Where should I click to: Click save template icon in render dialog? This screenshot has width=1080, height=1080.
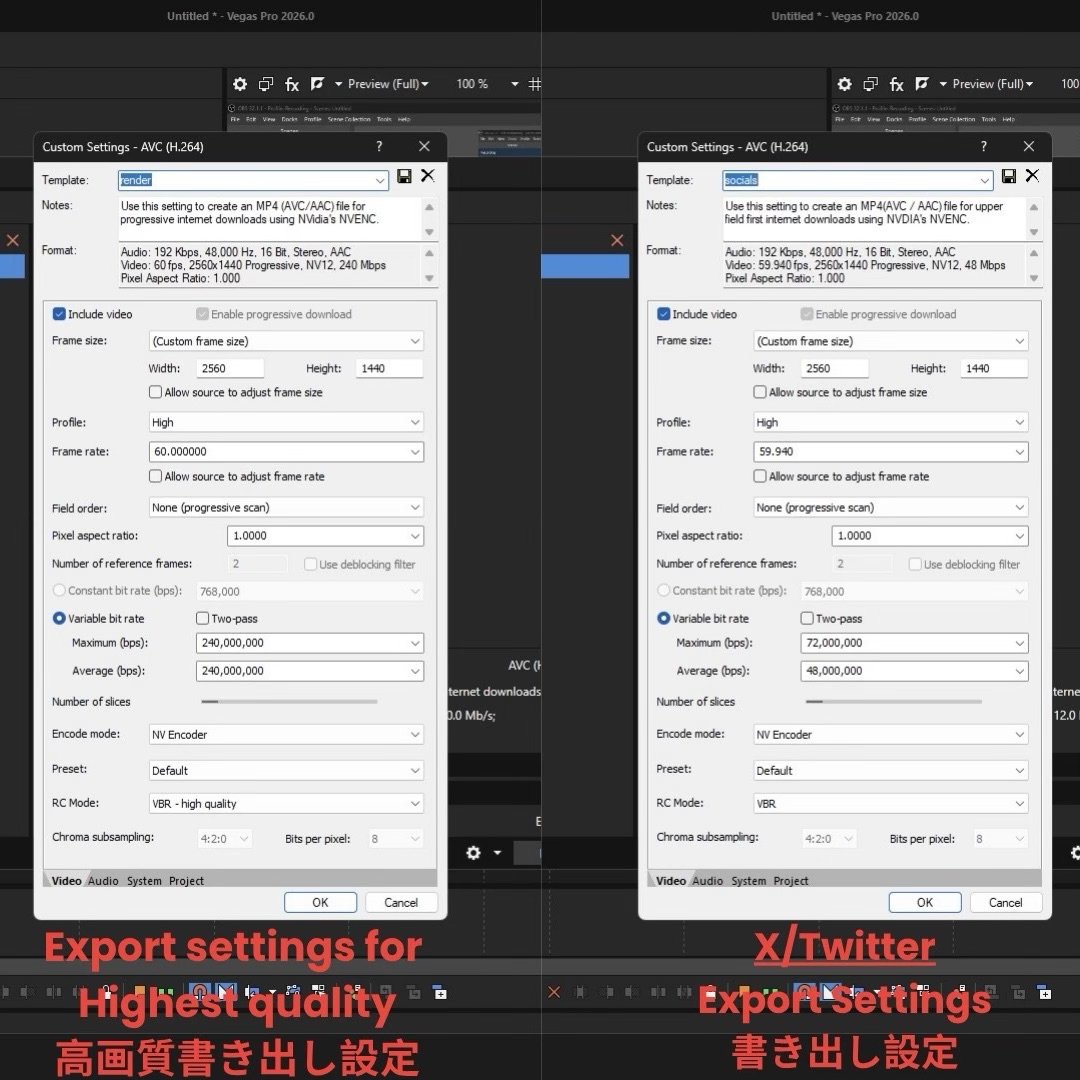[x=404, y=176]
